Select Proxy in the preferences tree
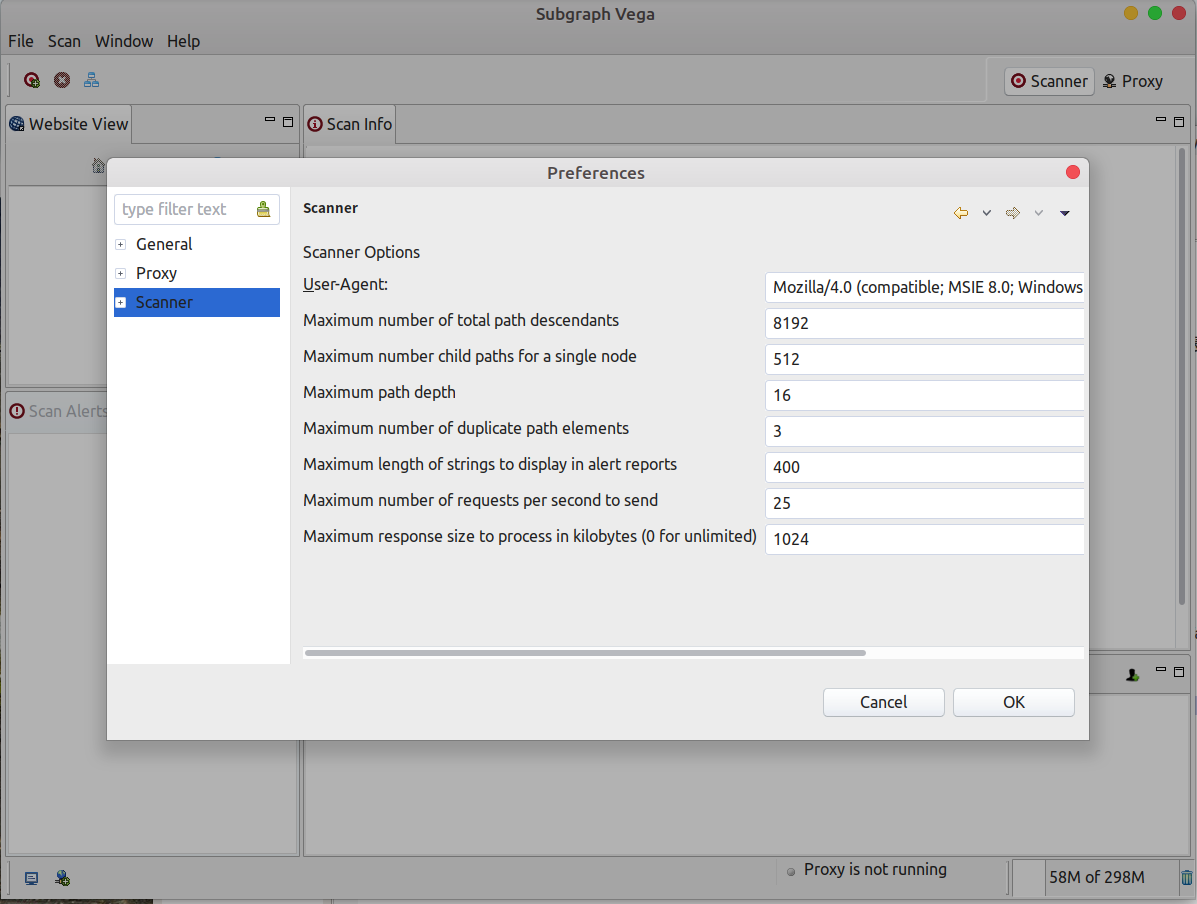 [x=156, y=273]
